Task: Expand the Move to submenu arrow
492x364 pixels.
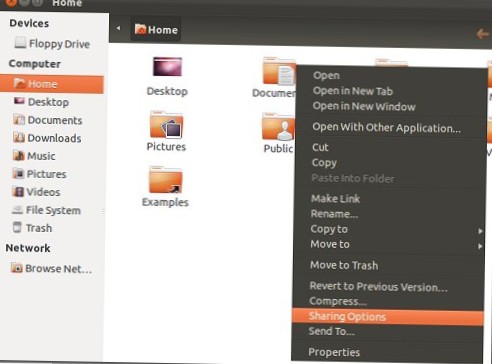Action: pos(480,246)
